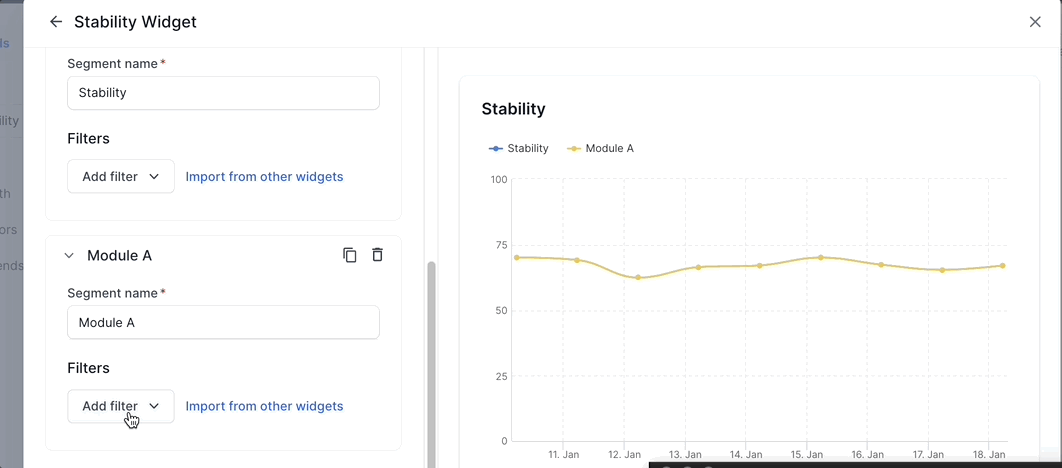Import filters from other widgets for Stability
Image resolution: width=1062 pixels, height=468 pixels.
pos(264,177)
